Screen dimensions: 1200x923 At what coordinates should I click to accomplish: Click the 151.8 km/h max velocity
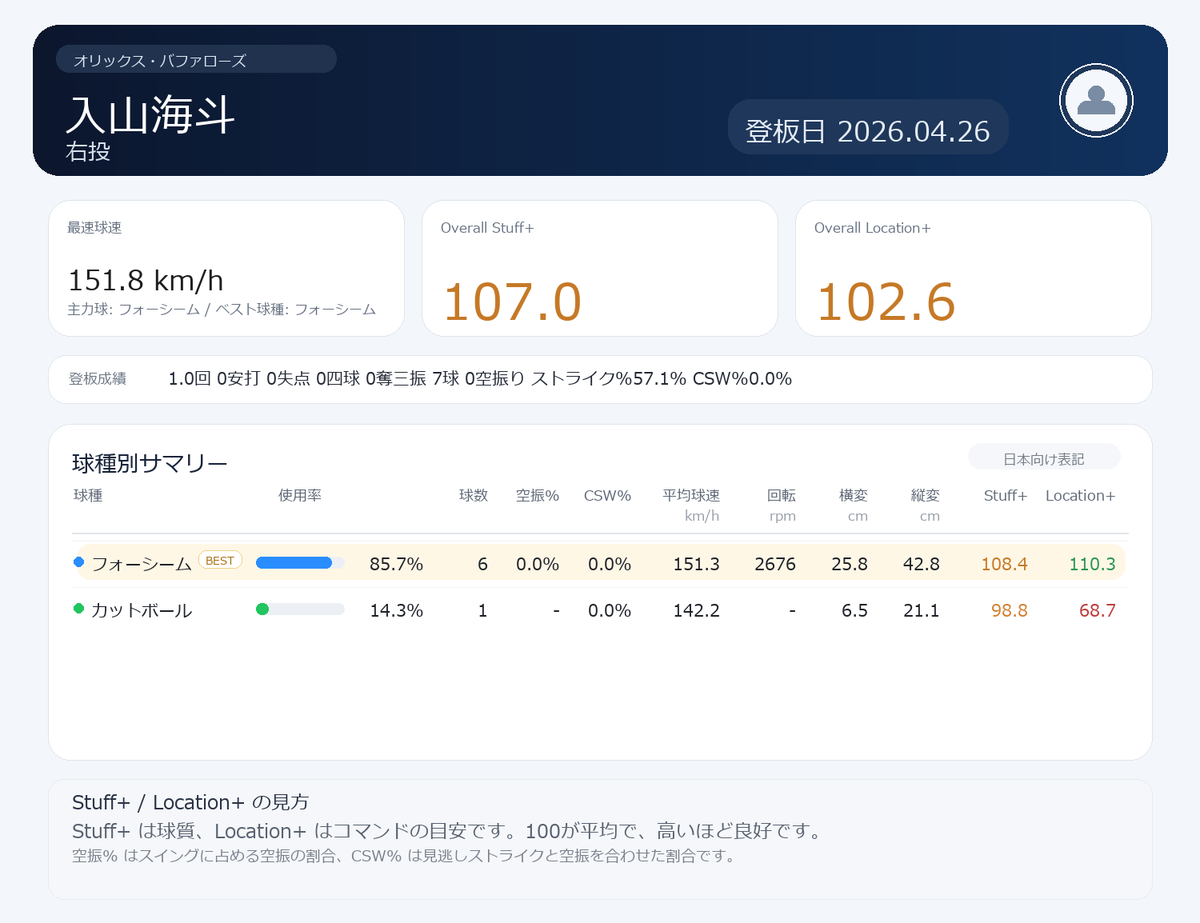tap(145, 280)
